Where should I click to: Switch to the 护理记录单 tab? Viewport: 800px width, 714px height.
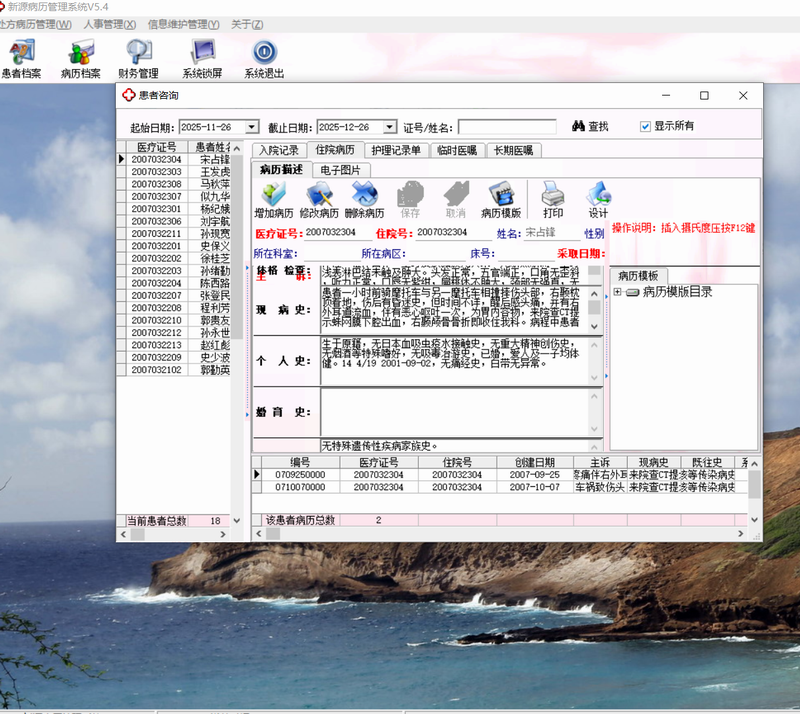pyautogui.click(x=395, y=151)
